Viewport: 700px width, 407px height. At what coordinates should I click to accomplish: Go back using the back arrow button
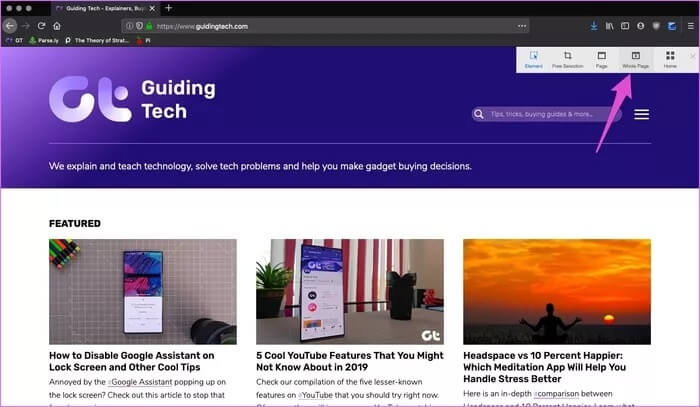tap(10, 26)
